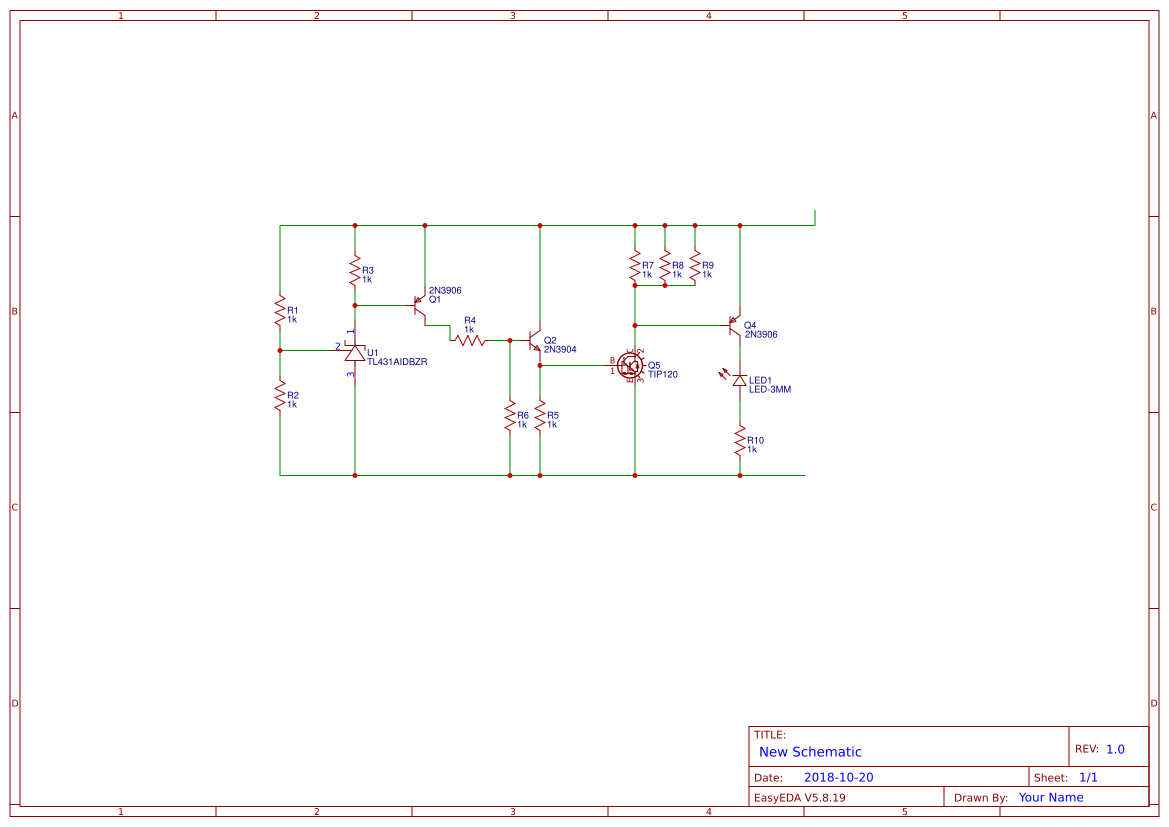Click the New Schematic title text
The image size is (1169, 827).
tap(810, 752)
